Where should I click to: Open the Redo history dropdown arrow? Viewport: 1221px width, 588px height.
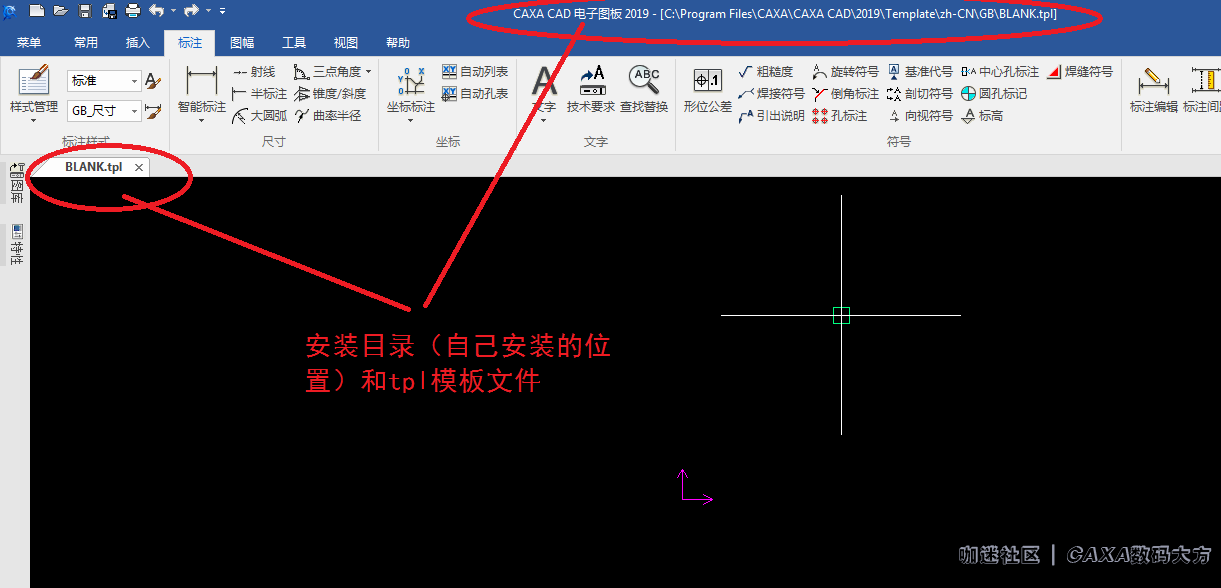(x=208, y=11)
